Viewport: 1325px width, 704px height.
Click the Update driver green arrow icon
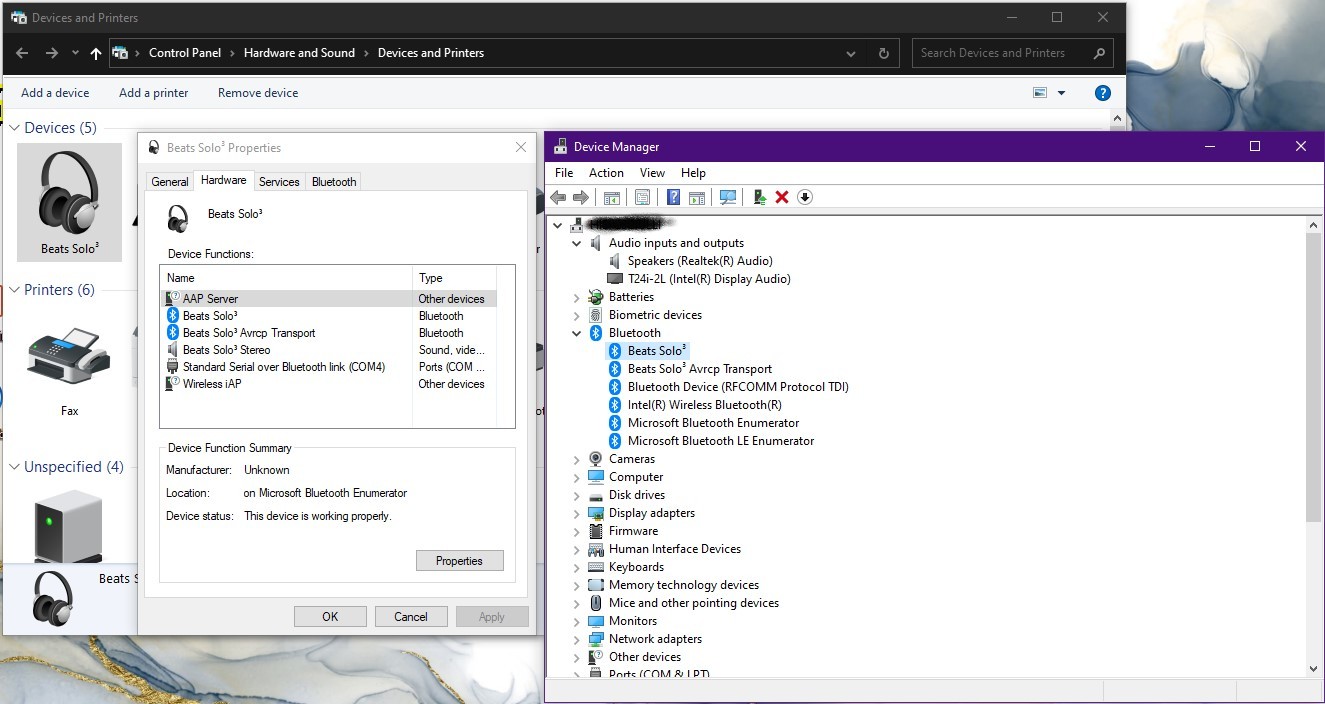[760, 197]
